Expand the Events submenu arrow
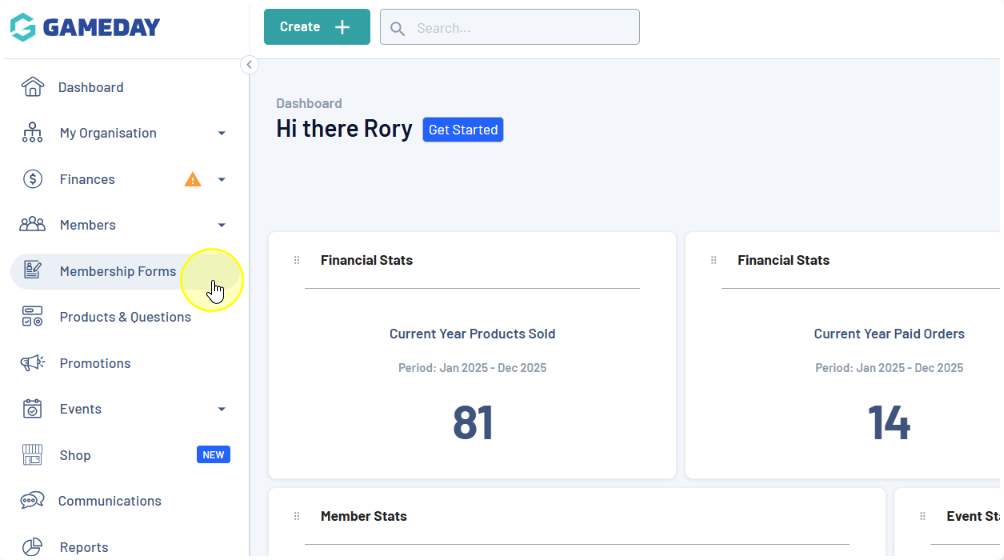This screenshot has width=1004, height=560. point(222,409)
